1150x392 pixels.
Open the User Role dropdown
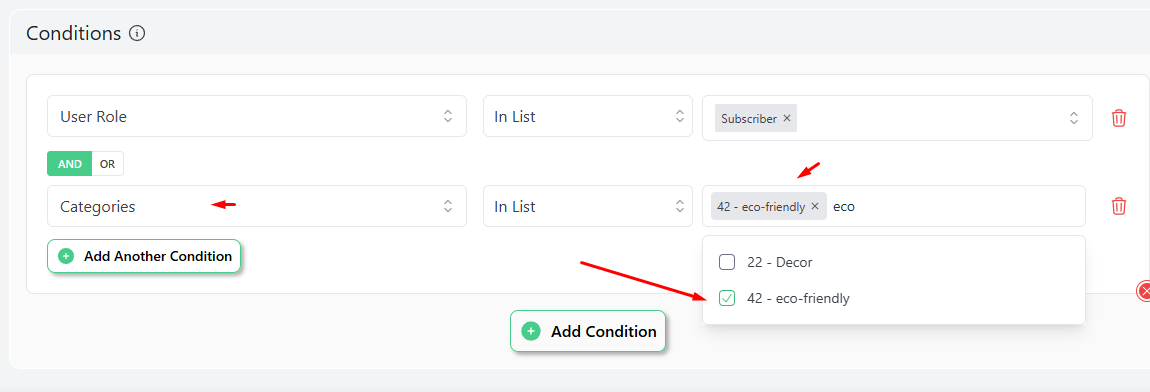pos(257,116)
